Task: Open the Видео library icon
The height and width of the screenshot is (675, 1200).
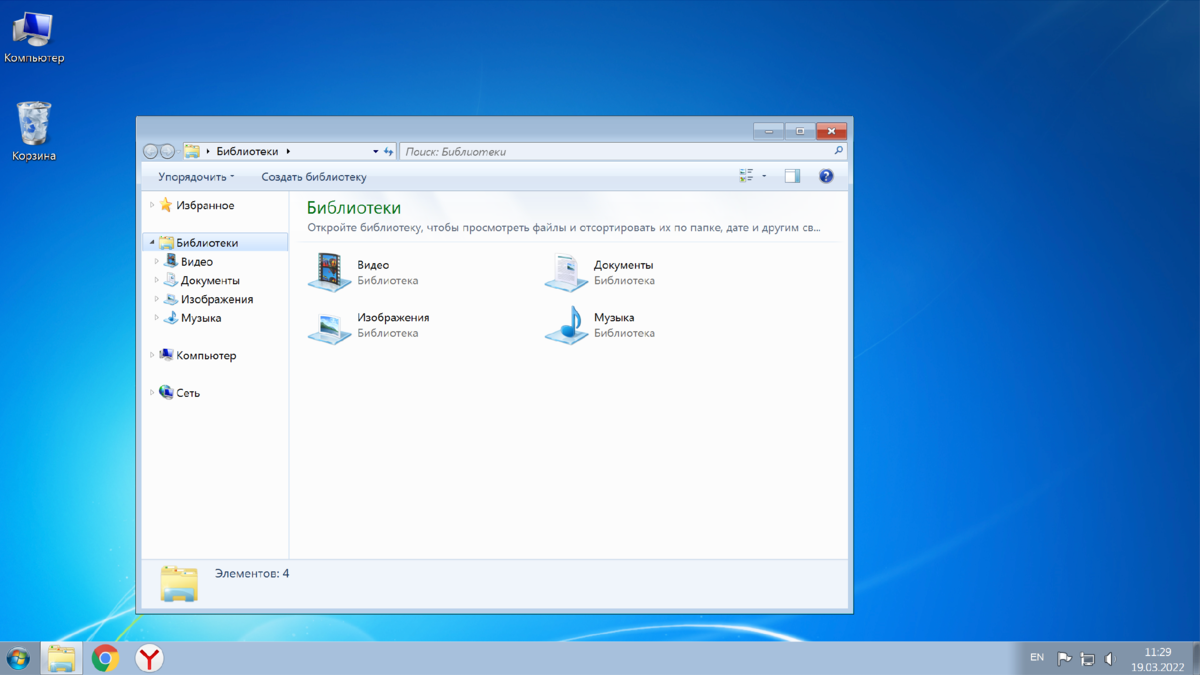Action: 329,272
